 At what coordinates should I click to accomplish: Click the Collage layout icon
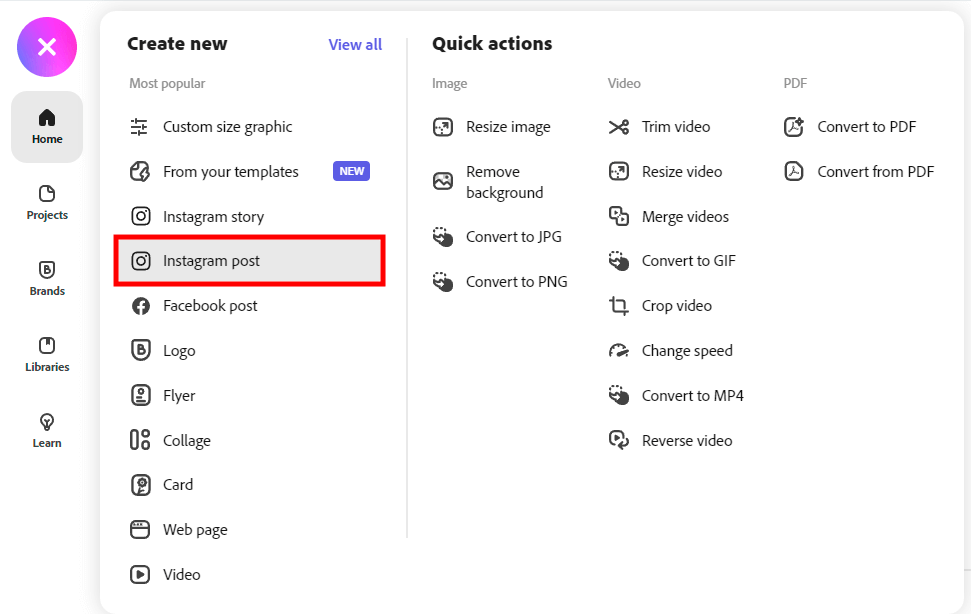141,441
